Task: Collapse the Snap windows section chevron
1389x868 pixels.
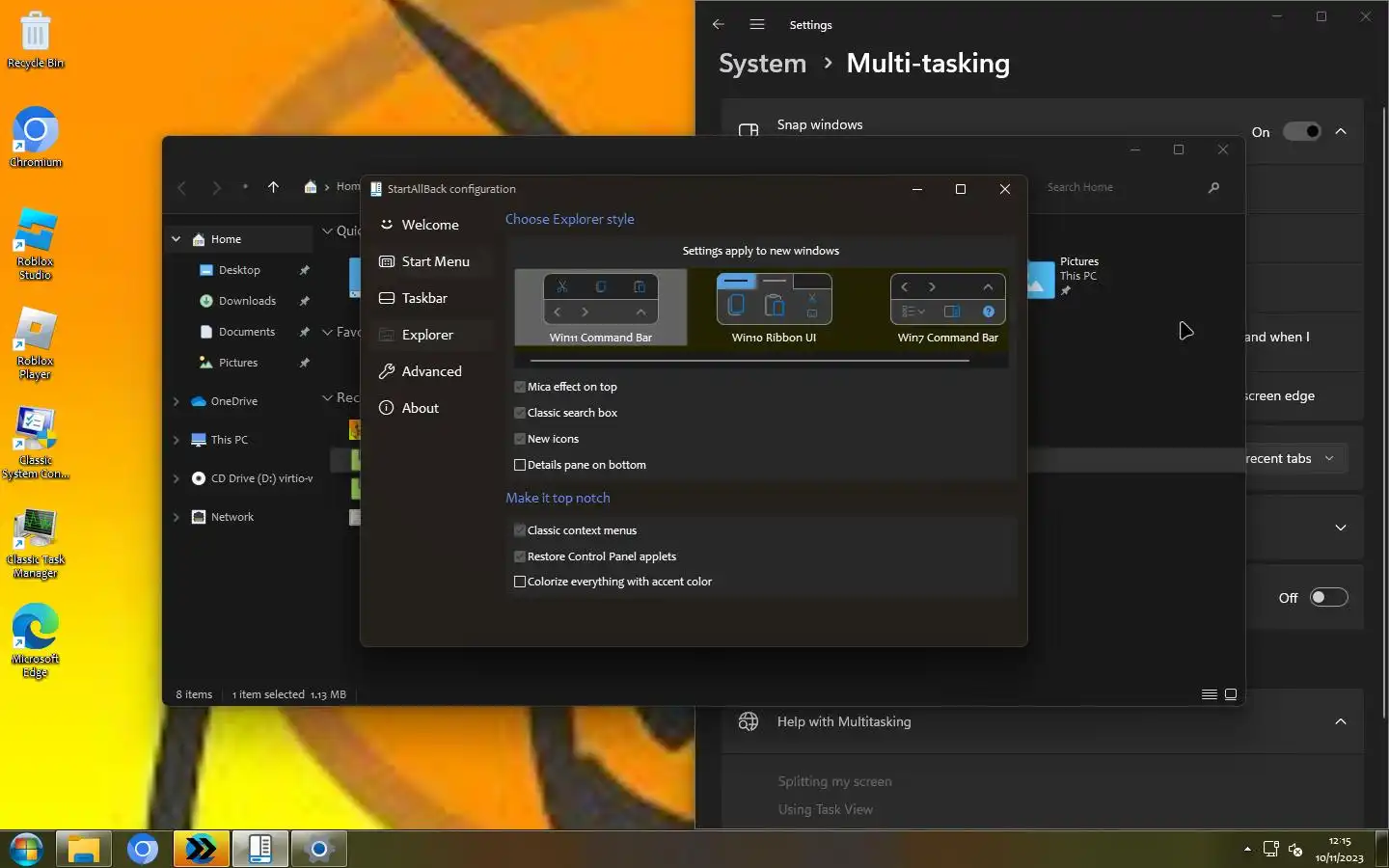Action: click(x=1341, y=131)
